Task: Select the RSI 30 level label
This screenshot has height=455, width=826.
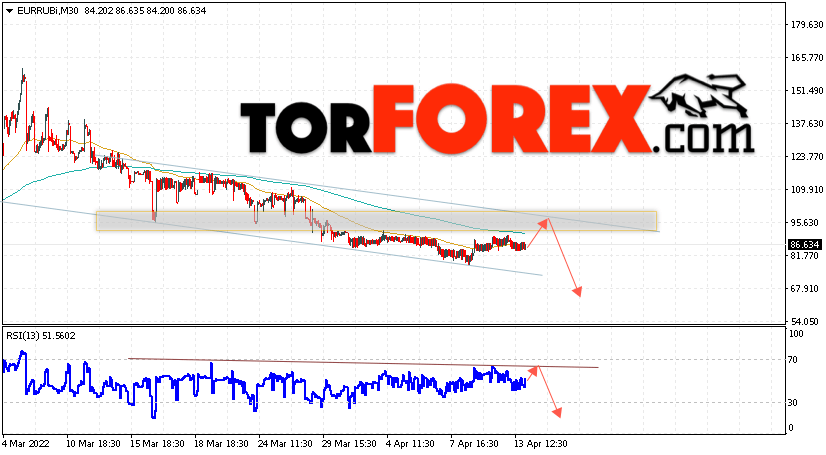Action: [x=793, y=403]
